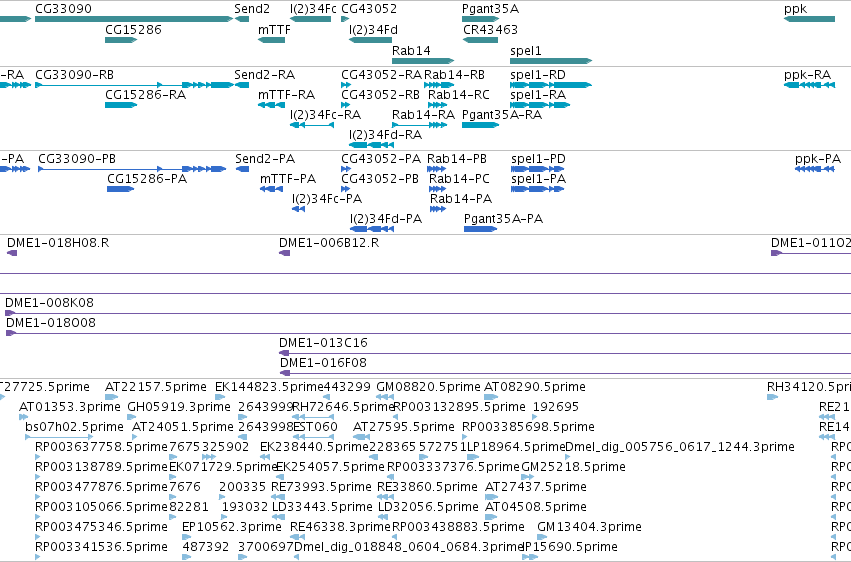Click the spel1-PA protein label
Image resolution: width=851 pixels, height=562 pixels.
(x=538, y=178)
